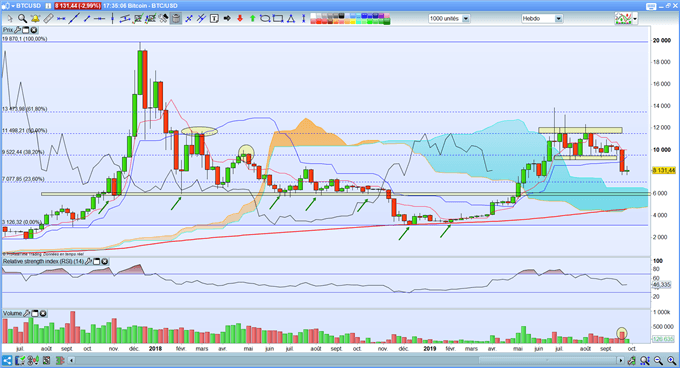Image resolution: width=680 pixels, height=368 pixels.
Task: Select the ruler measurement tool
Action: point(48,18)
